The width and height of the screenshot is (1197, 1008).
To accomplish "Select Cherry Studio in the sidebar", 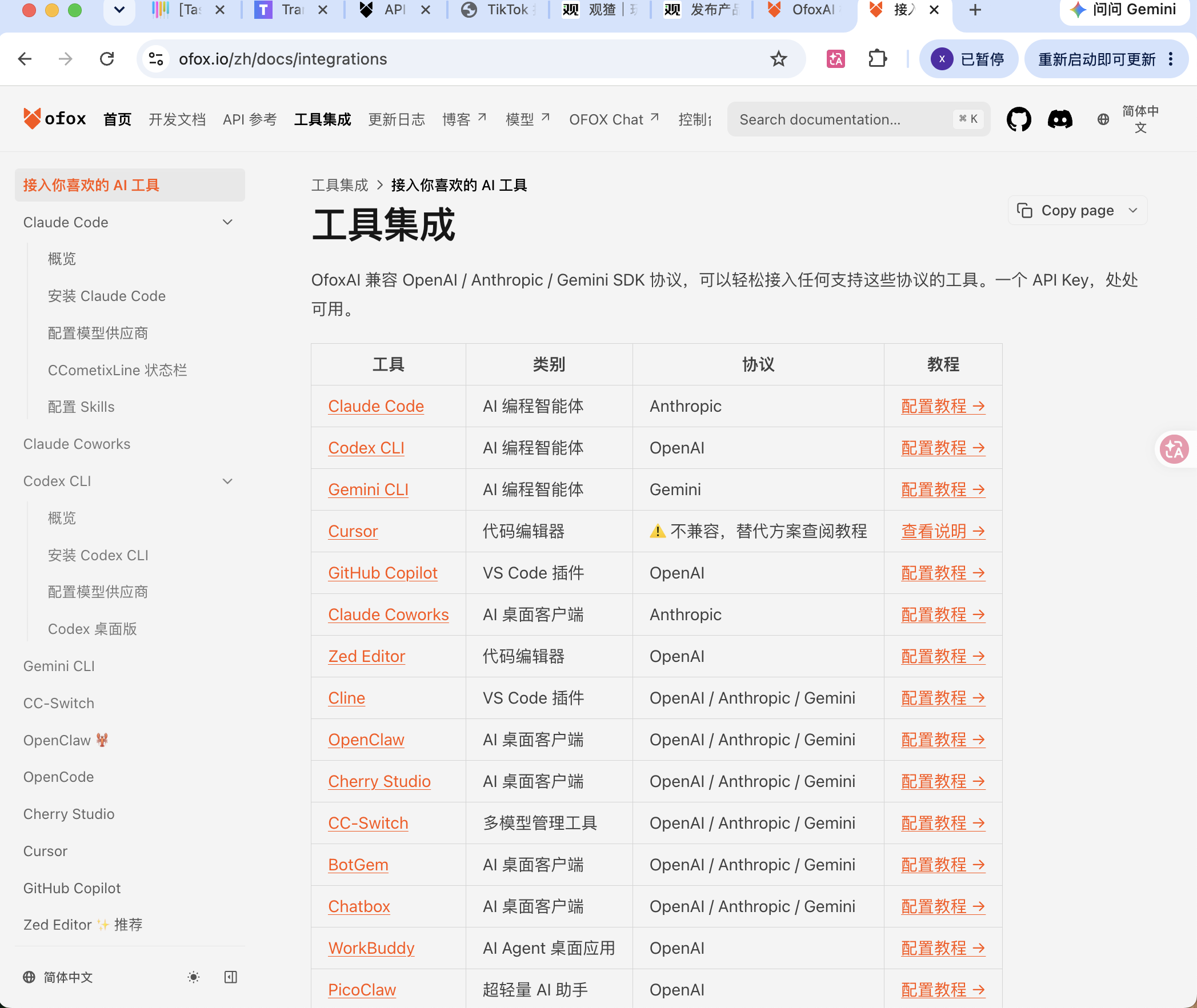I will click(x=69, y=814).
